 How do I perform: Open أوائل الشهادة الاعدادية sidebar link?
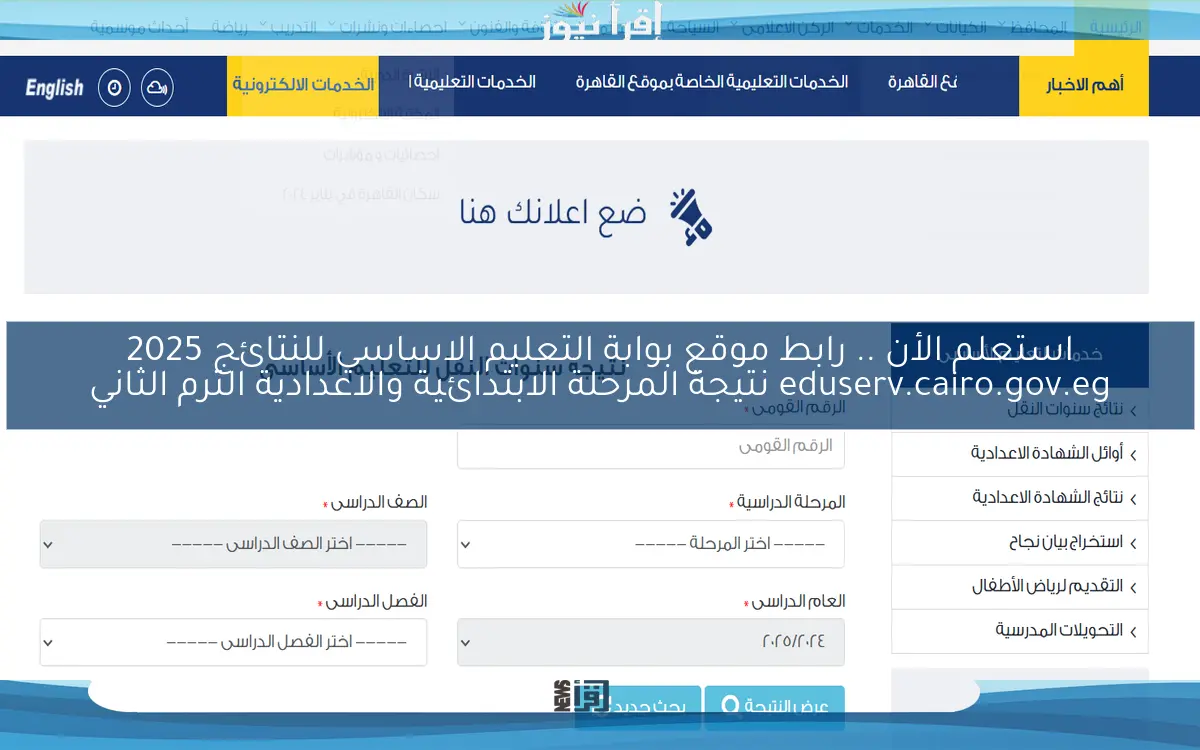click(1020, 454)
